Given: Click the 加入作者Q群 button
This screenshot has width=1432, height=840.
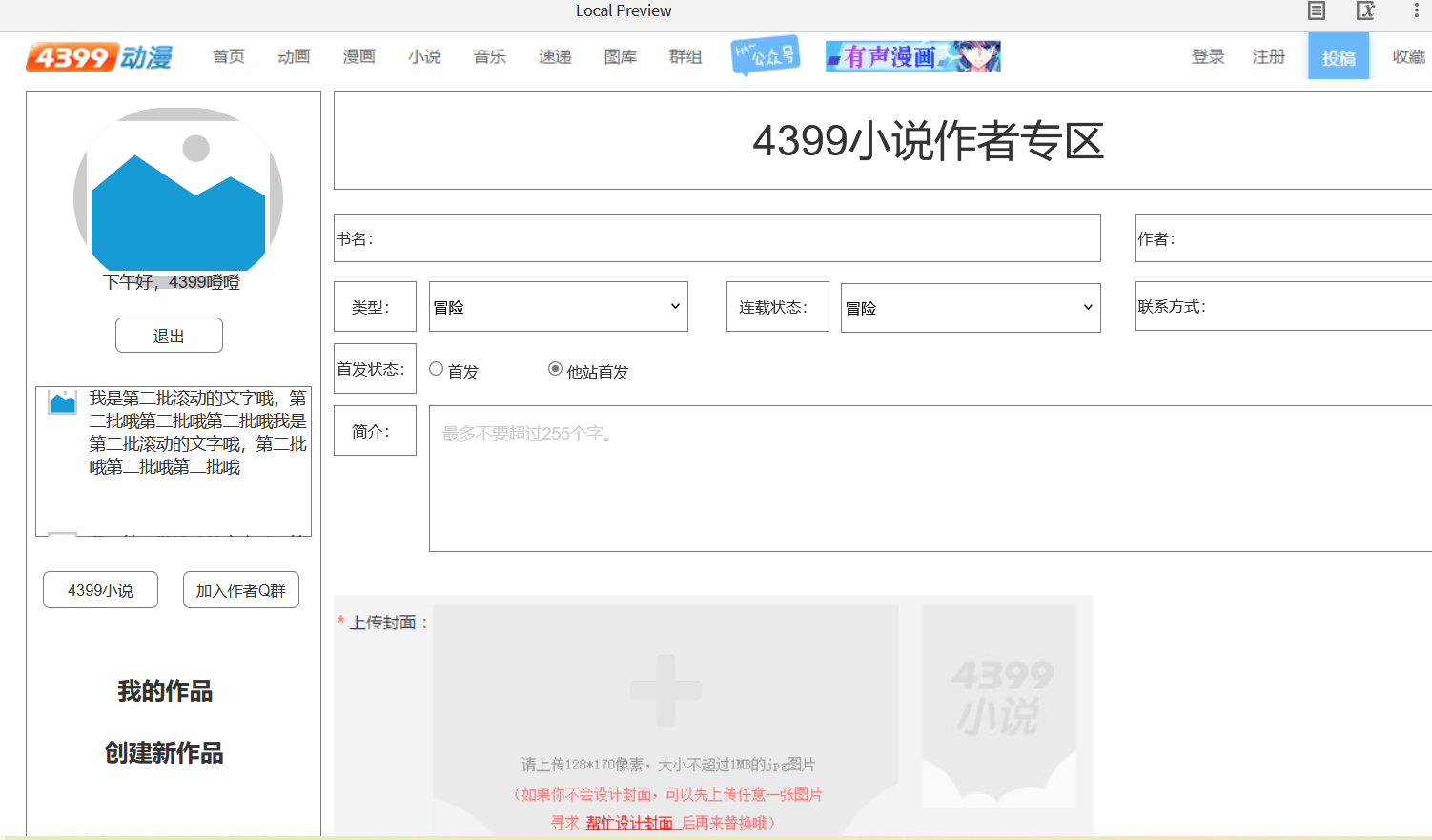Looking at the screenshot, I should [241, 590].
